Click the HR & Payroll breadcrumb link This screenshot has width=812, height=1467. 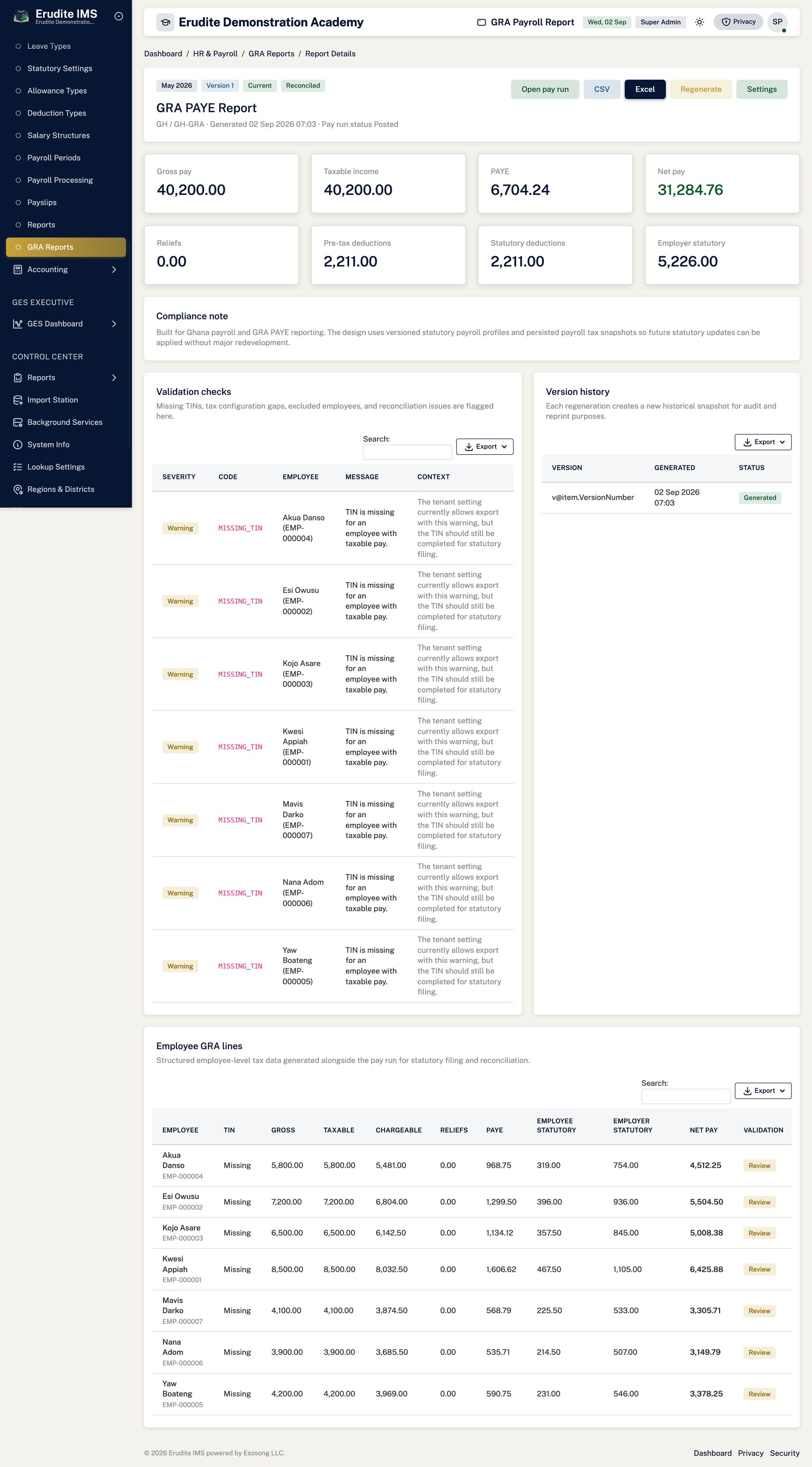(215, 53)
